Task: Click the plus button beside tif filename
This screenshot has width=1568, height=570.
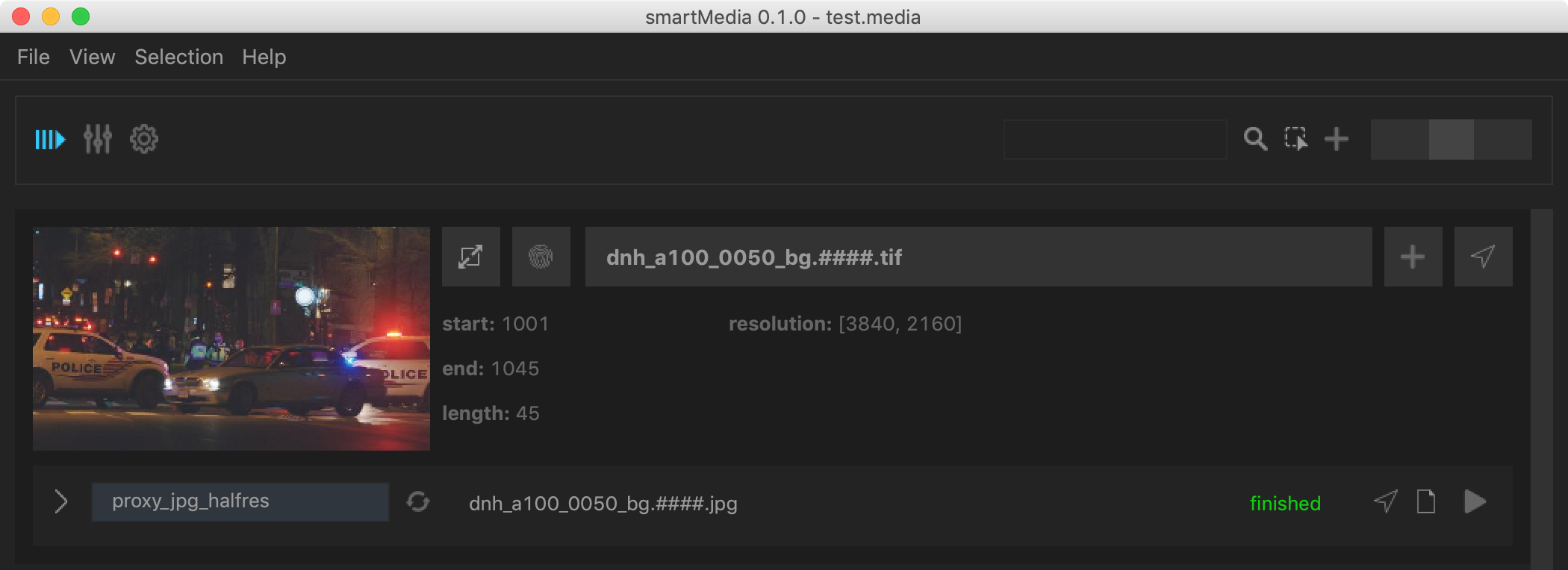Action: pos(1413,257)
